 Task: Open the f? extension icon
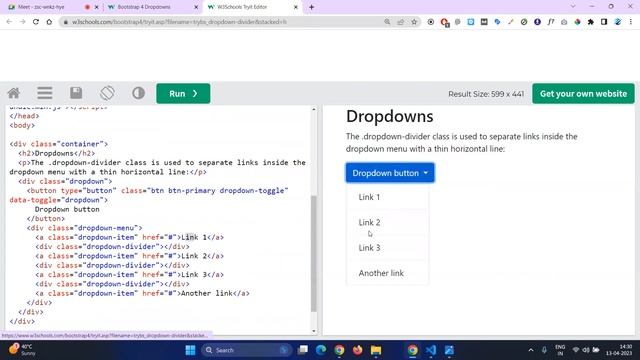tap(551, 22)
